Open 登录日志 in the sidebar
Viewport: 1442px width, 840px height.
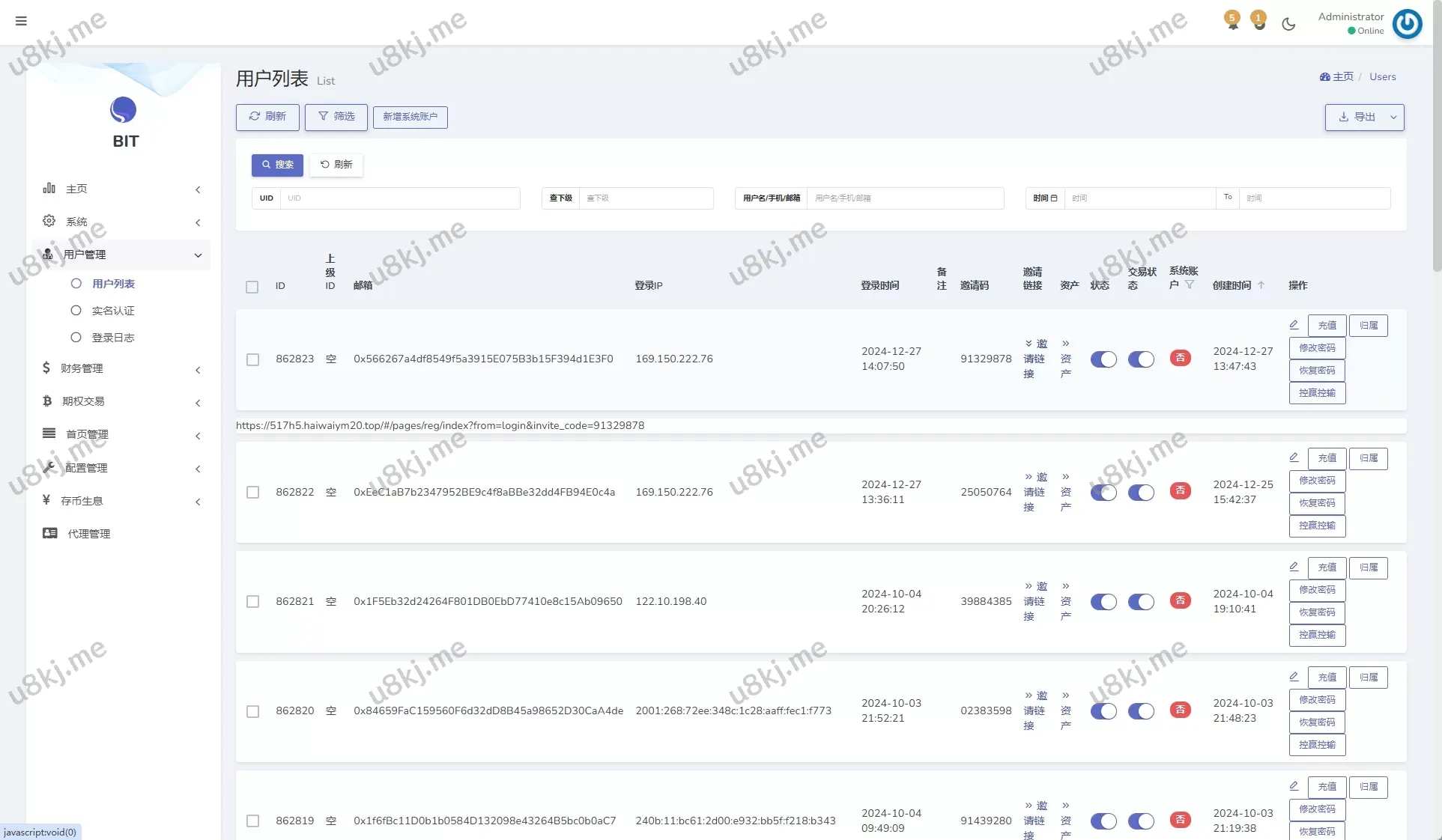pyautogui.click(x=113, y=338)
